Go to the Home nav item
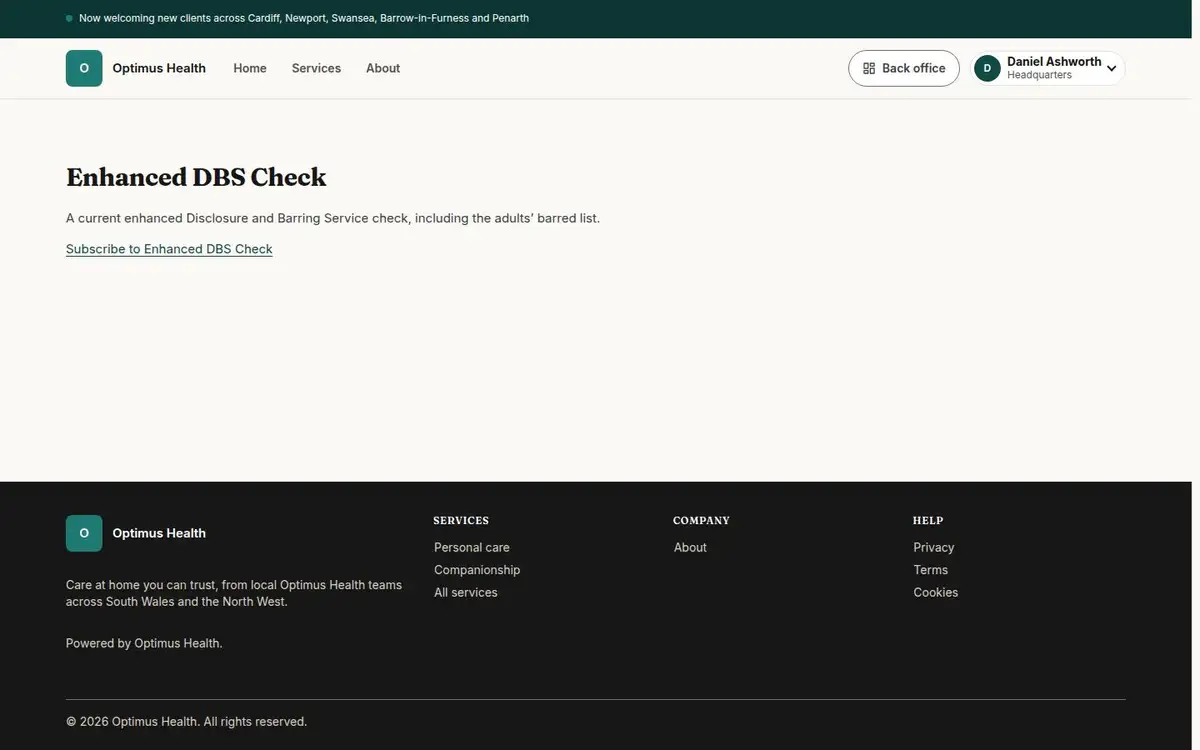The height and width of the screenshot is (750, 1200). tap(250, 68)
